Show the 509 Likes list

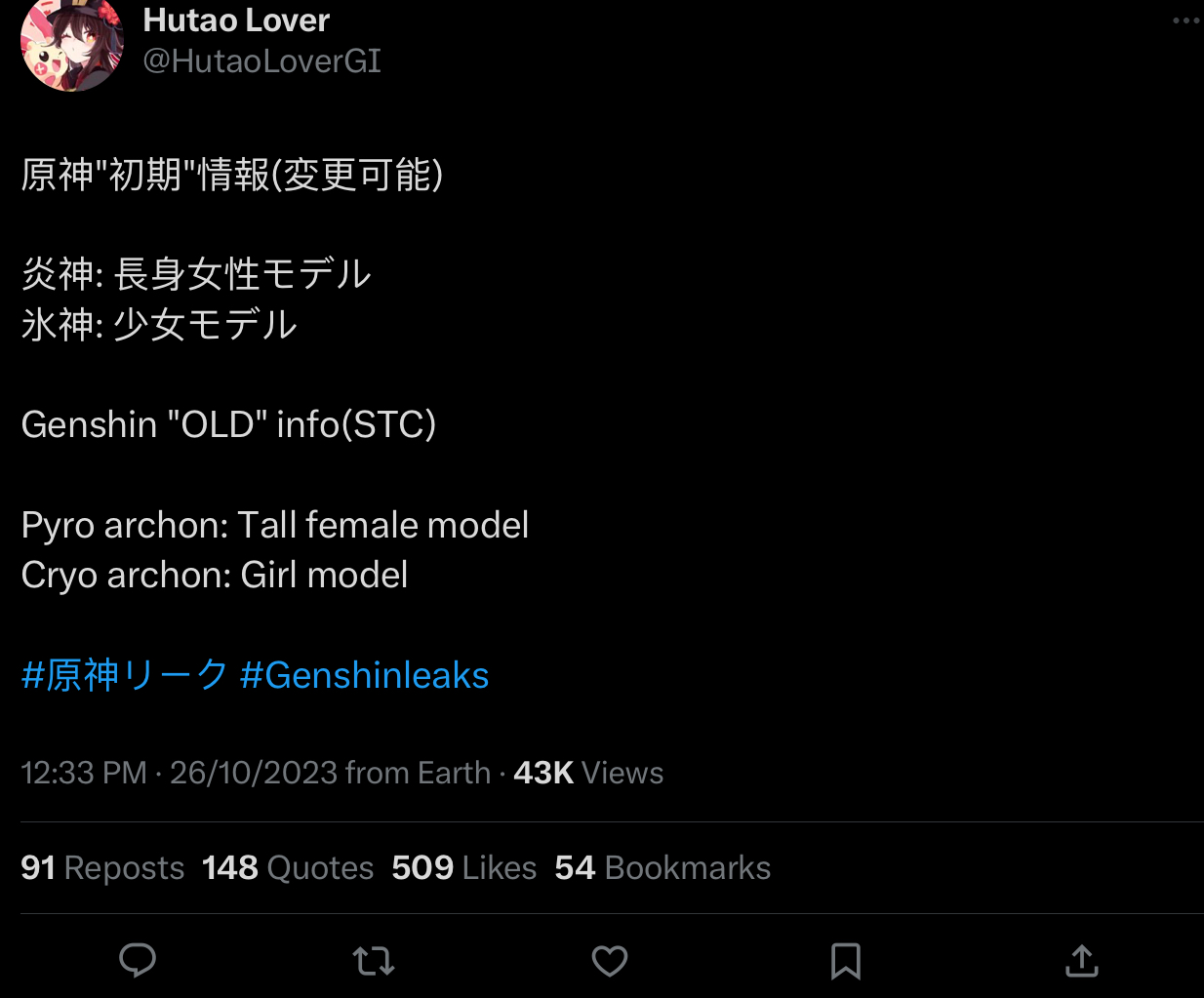point(464,867)
